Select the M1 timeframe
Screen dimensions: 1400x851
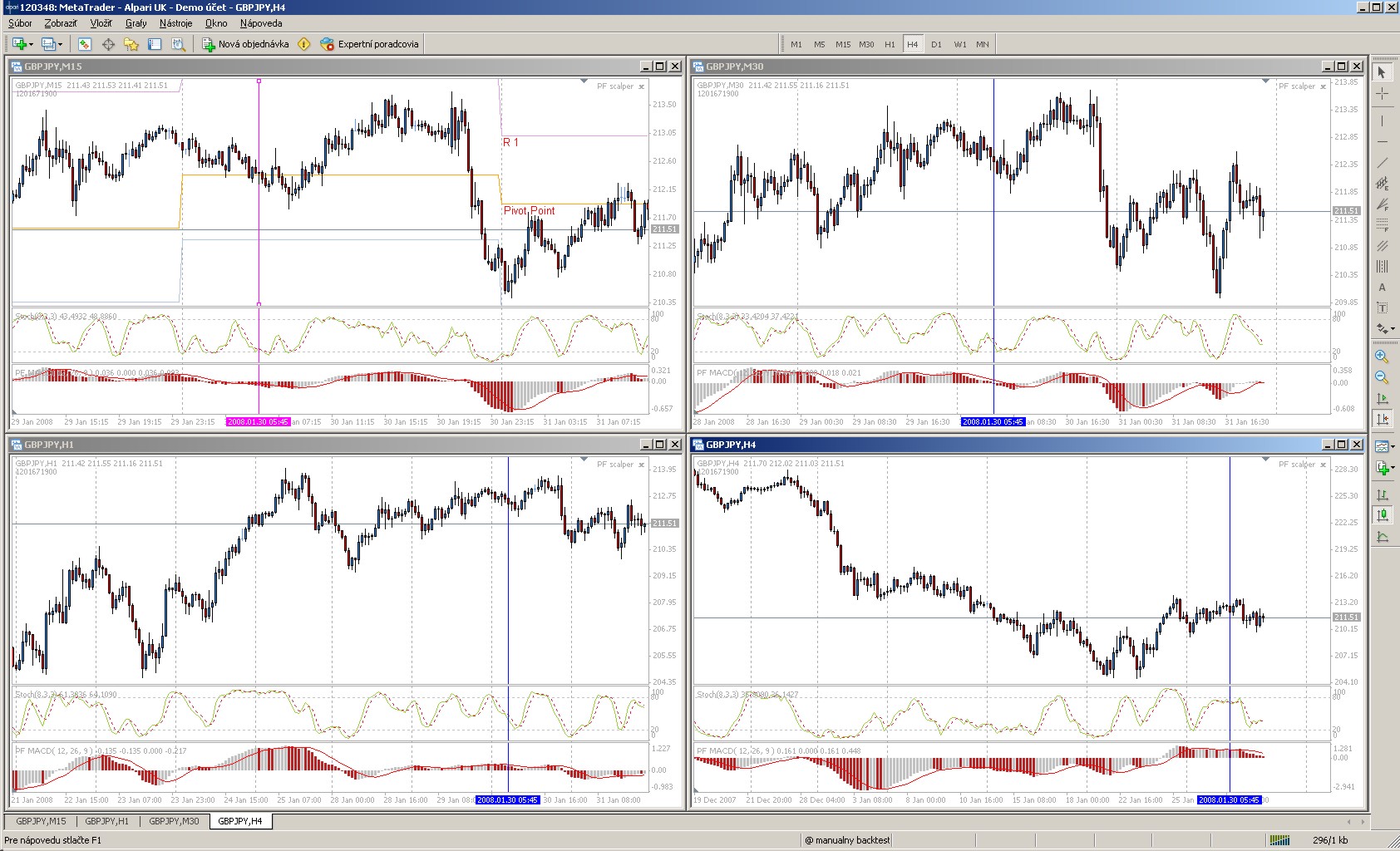point(796,44)
